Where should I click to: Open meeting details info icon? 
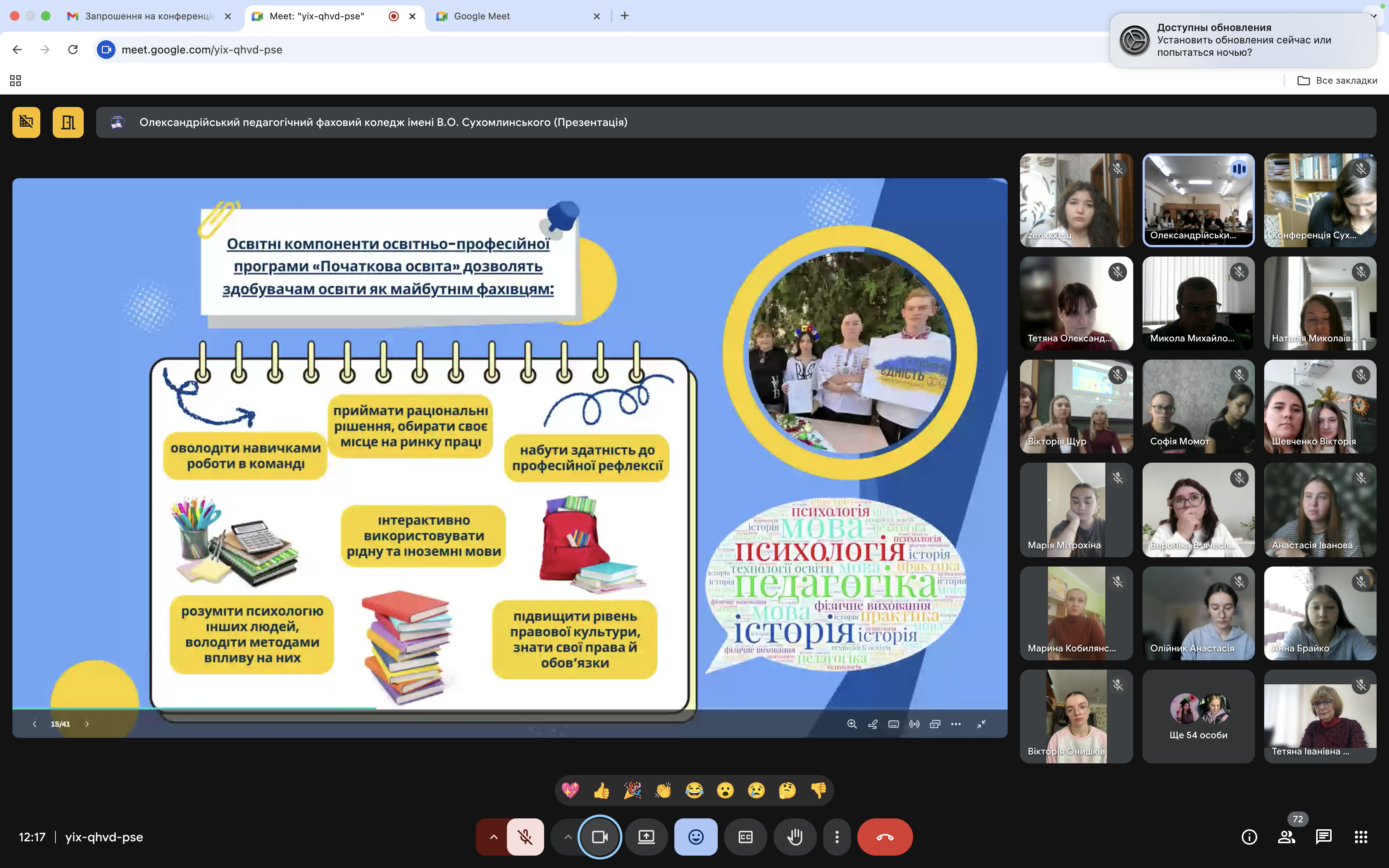pyautogui.click(x=1249, y=837)
